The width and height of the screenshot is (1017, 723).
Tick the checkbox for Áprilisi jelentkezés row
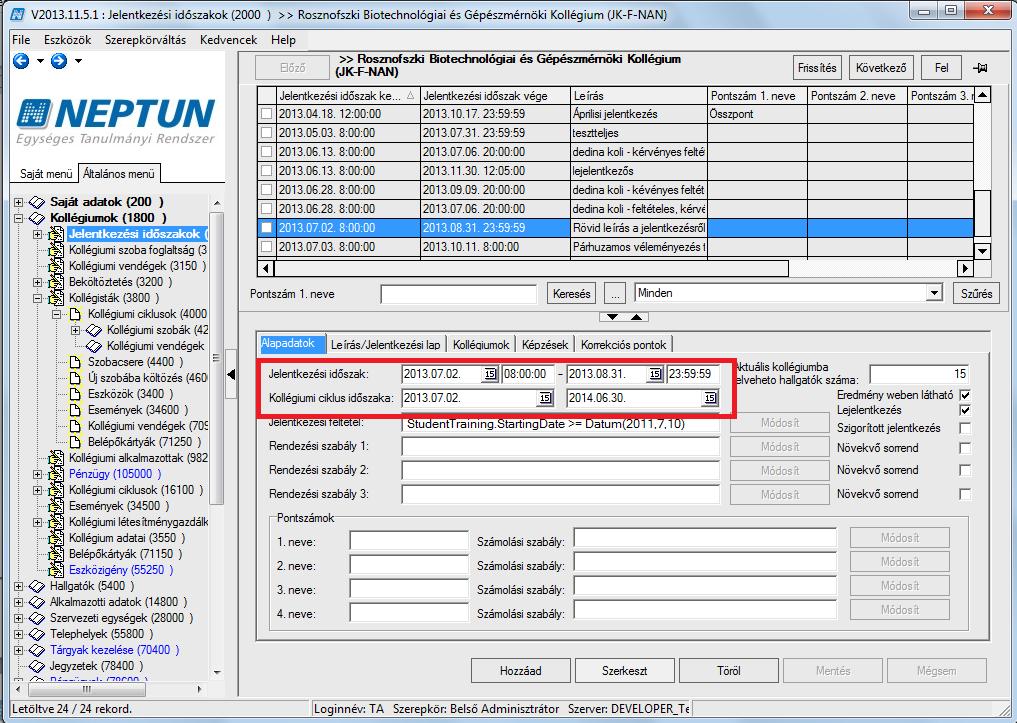tap(267, 114)
